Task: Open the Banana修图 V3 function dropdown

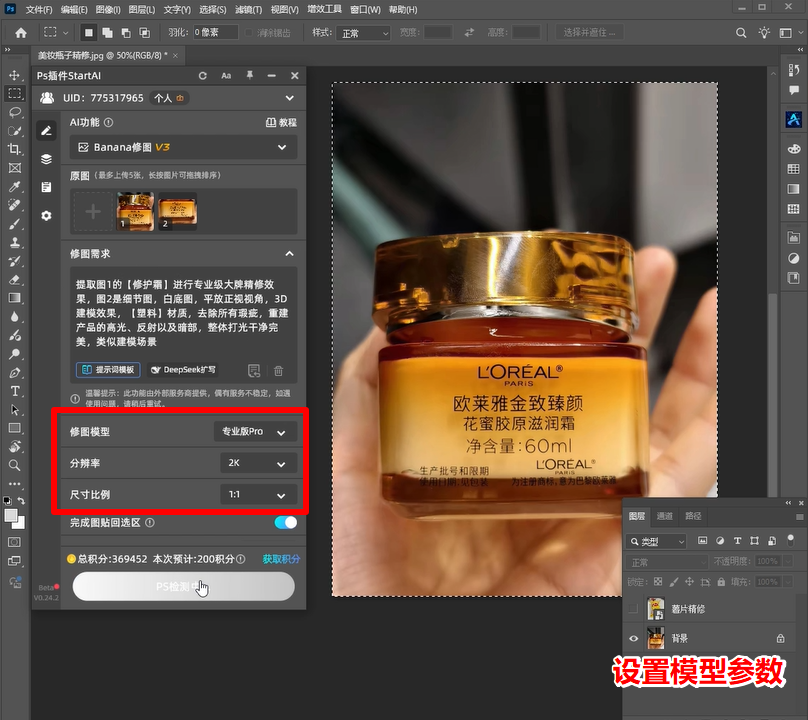Action: pyautogui.click(x=183, y=147)
